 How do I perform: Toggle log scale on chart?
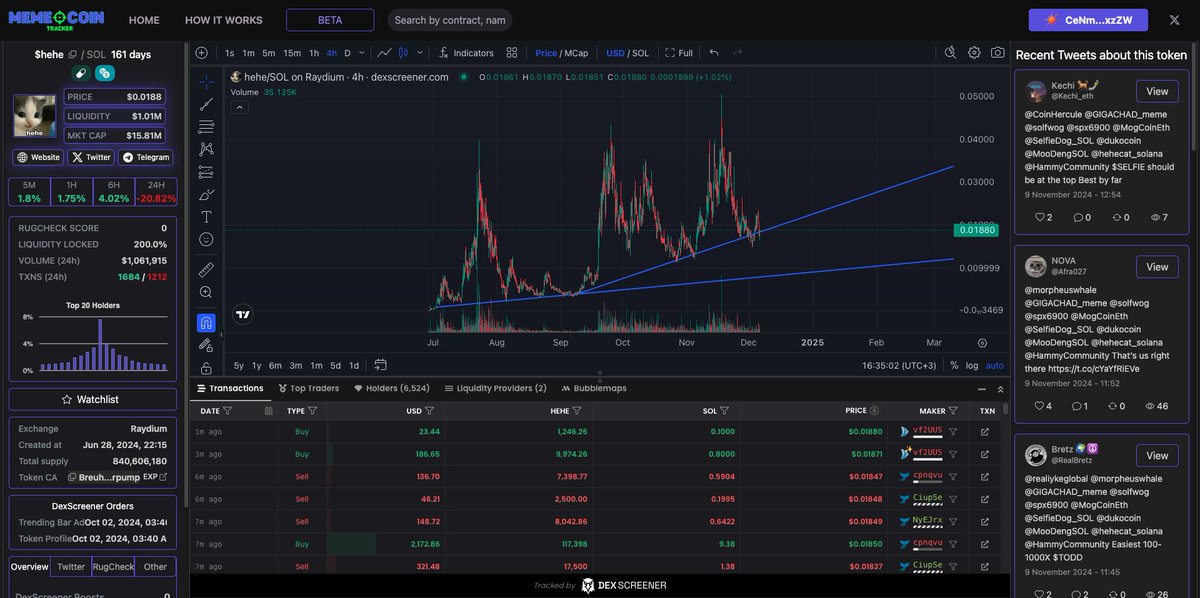pyautogui.click(x=972, y=365)
